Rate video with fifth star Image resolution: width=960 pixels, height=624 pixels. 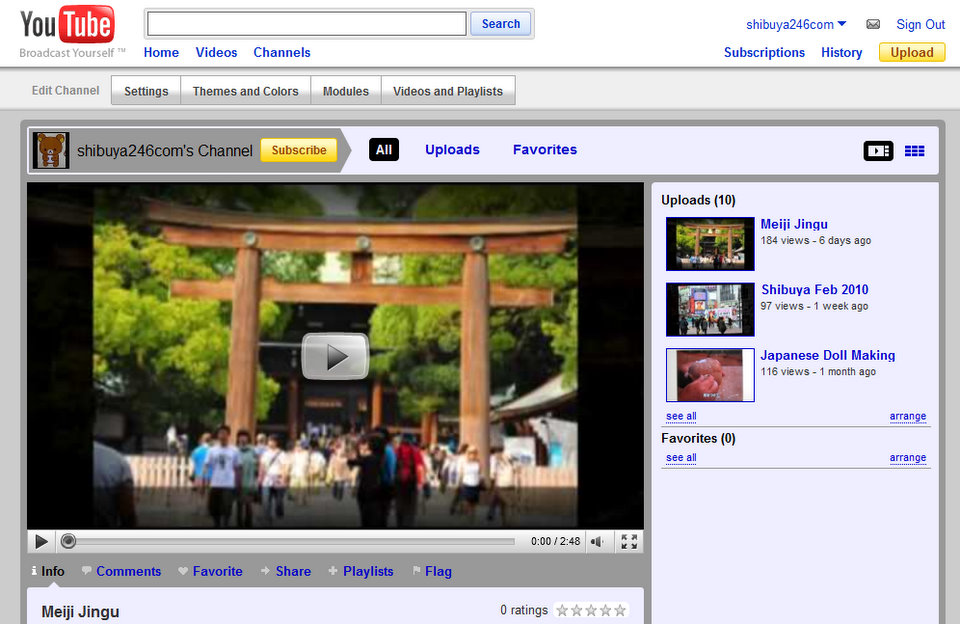pos(620,610)
